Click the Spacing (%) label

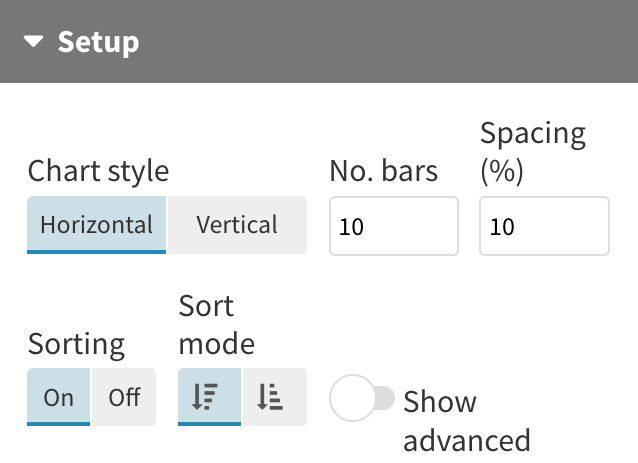pyautogui.click(x=532, y=151)
